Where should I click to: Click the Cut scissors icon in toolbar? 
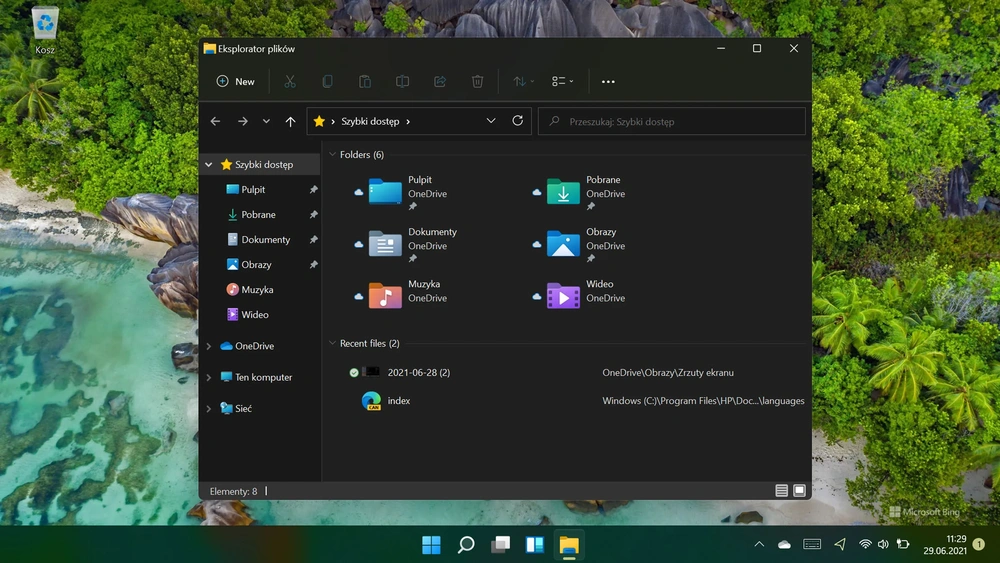[x=290, y=82]
